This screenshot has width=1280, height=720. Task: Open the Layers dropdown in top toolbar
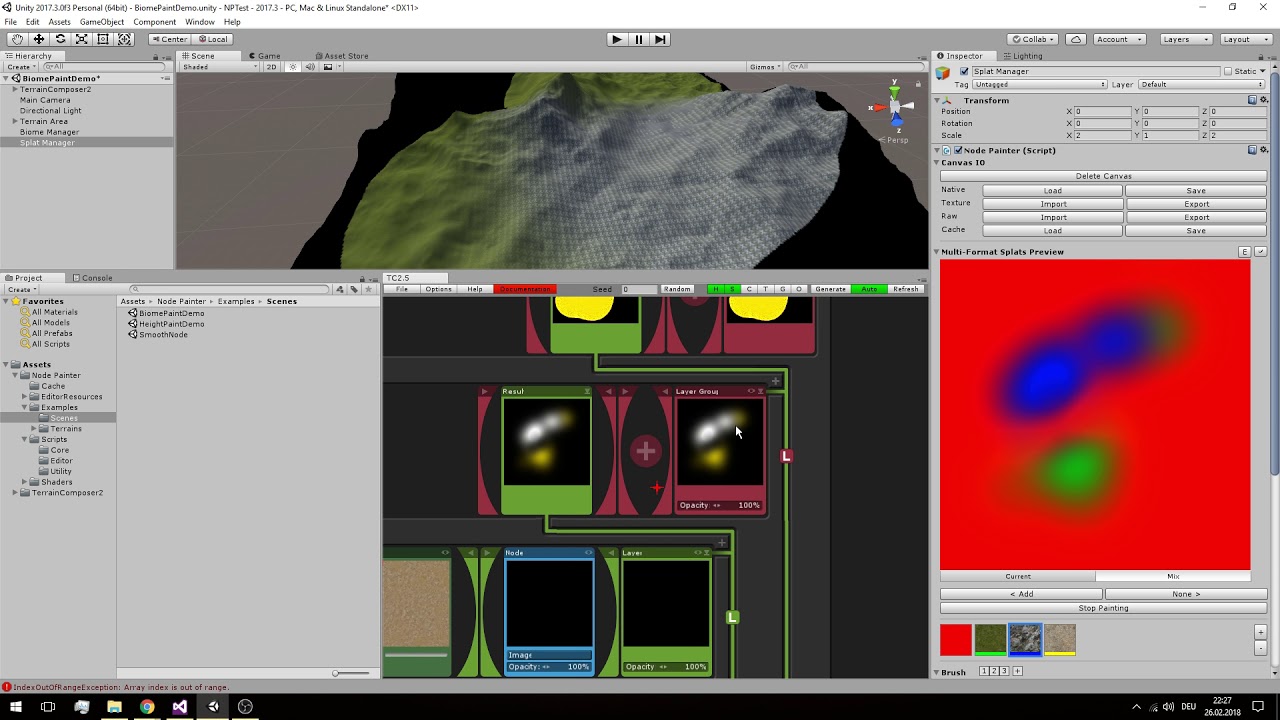(x=1184, y=39)
